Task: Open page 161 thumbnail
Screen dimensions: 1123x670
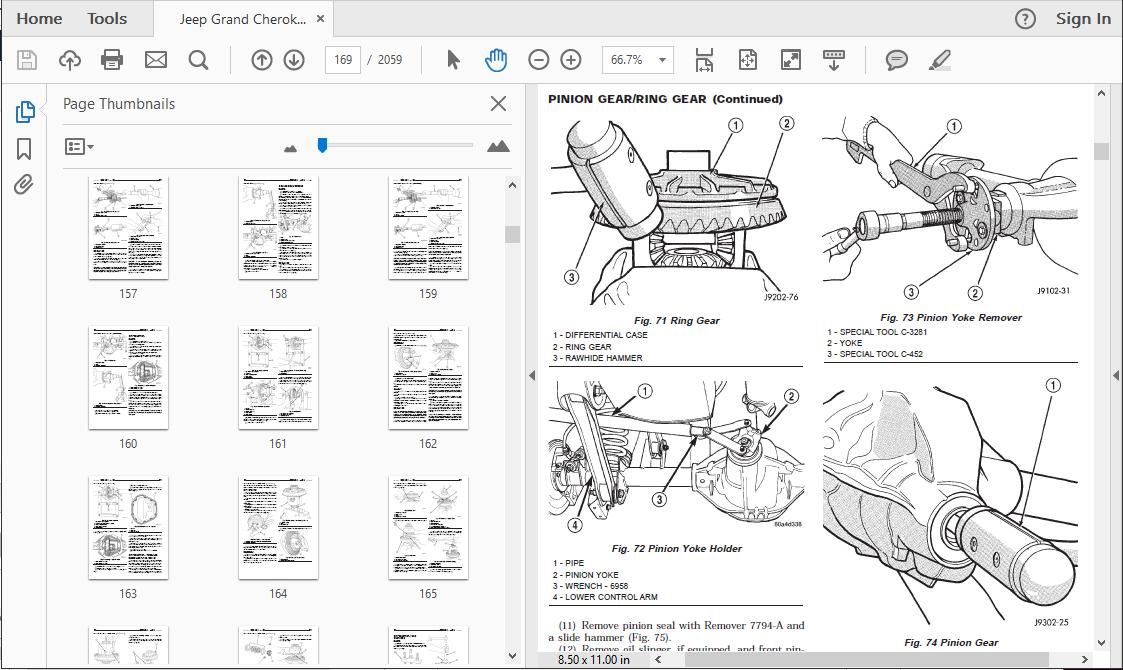Action: (x=278, y=378)
